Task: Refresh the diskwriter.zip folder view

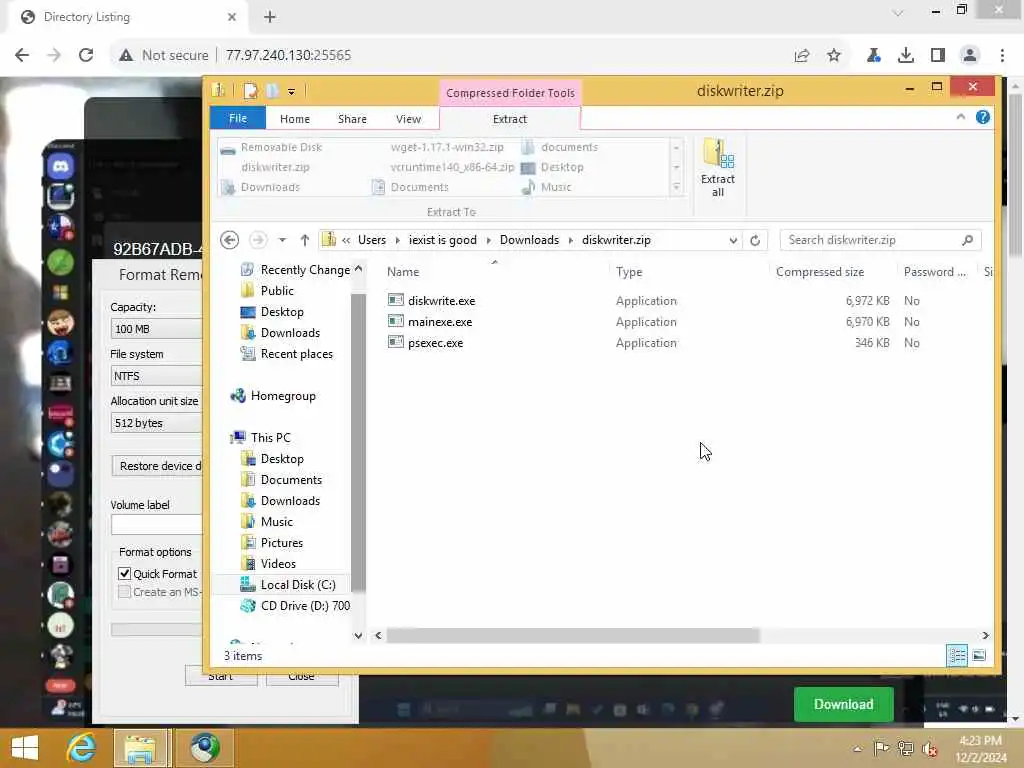Action: click(755, 240)
